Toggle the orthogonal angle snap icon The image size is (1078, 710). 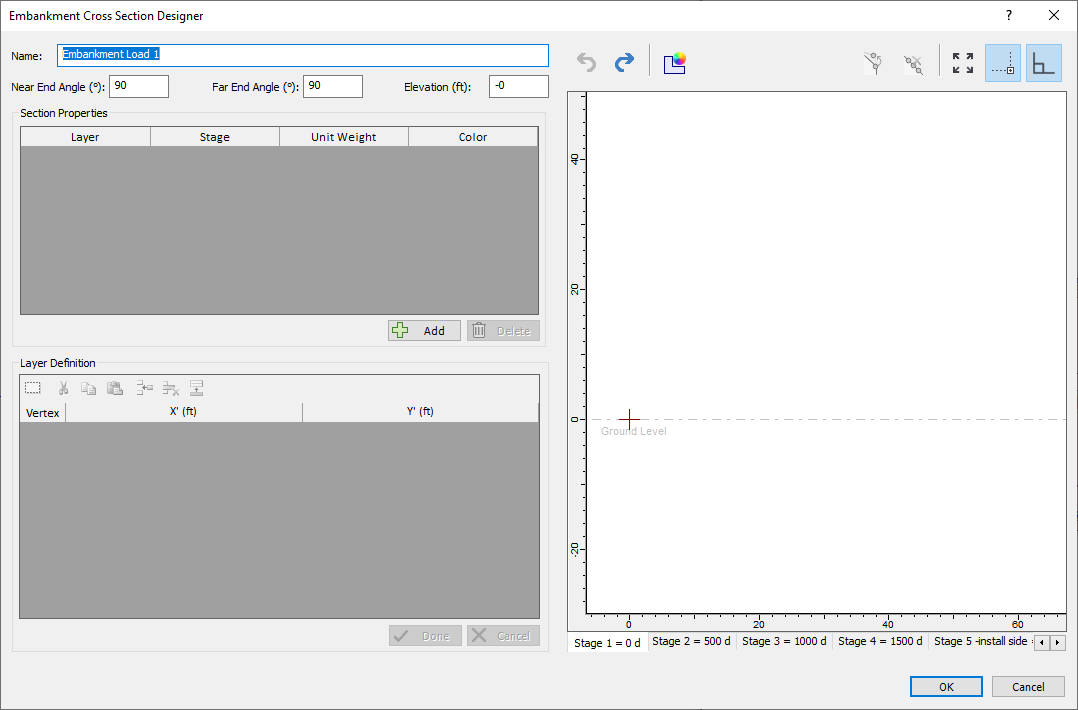pyautogui.click(x=1043, y=63)
